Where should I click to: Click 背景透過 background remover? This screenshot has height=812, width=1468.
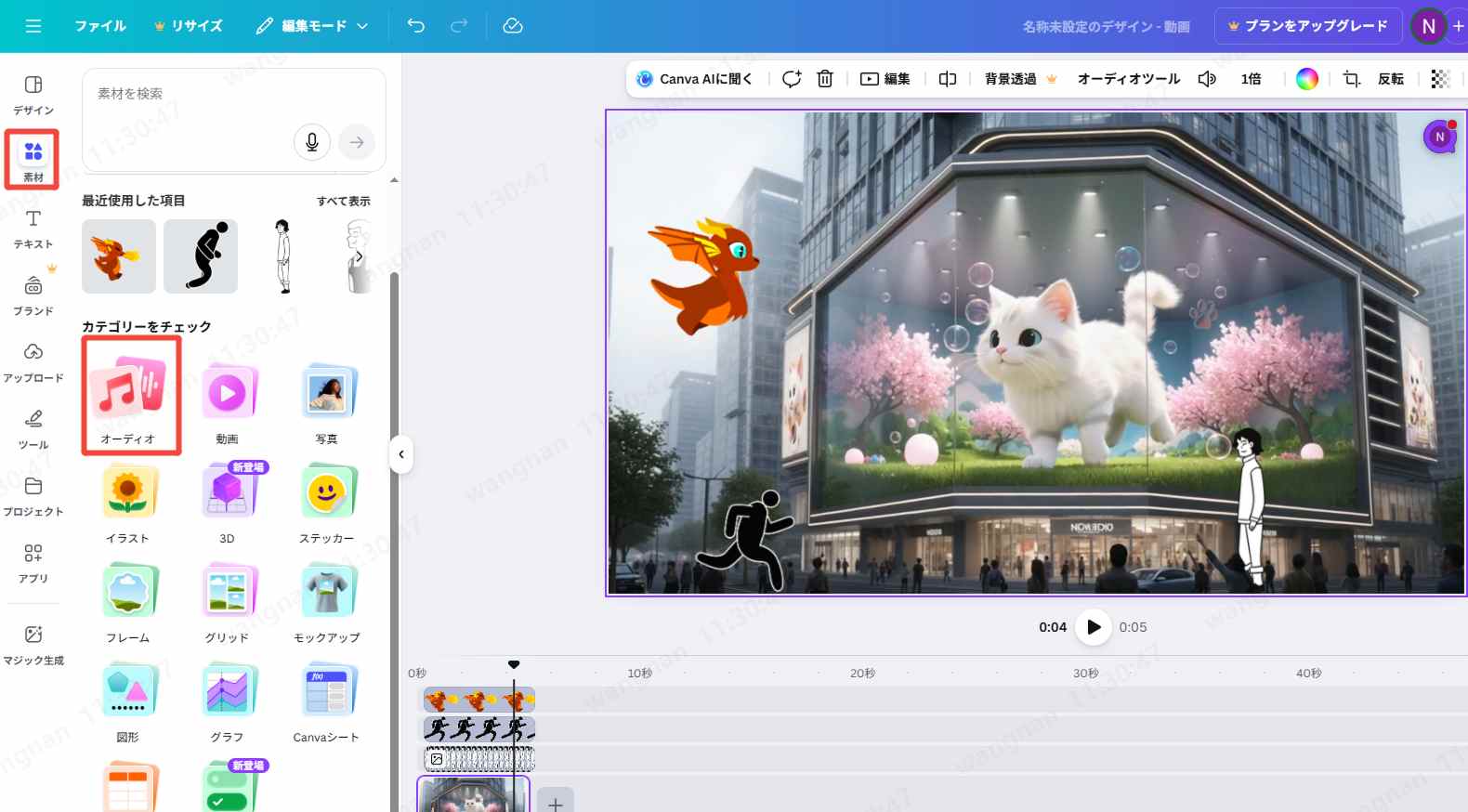(1020, 79)
